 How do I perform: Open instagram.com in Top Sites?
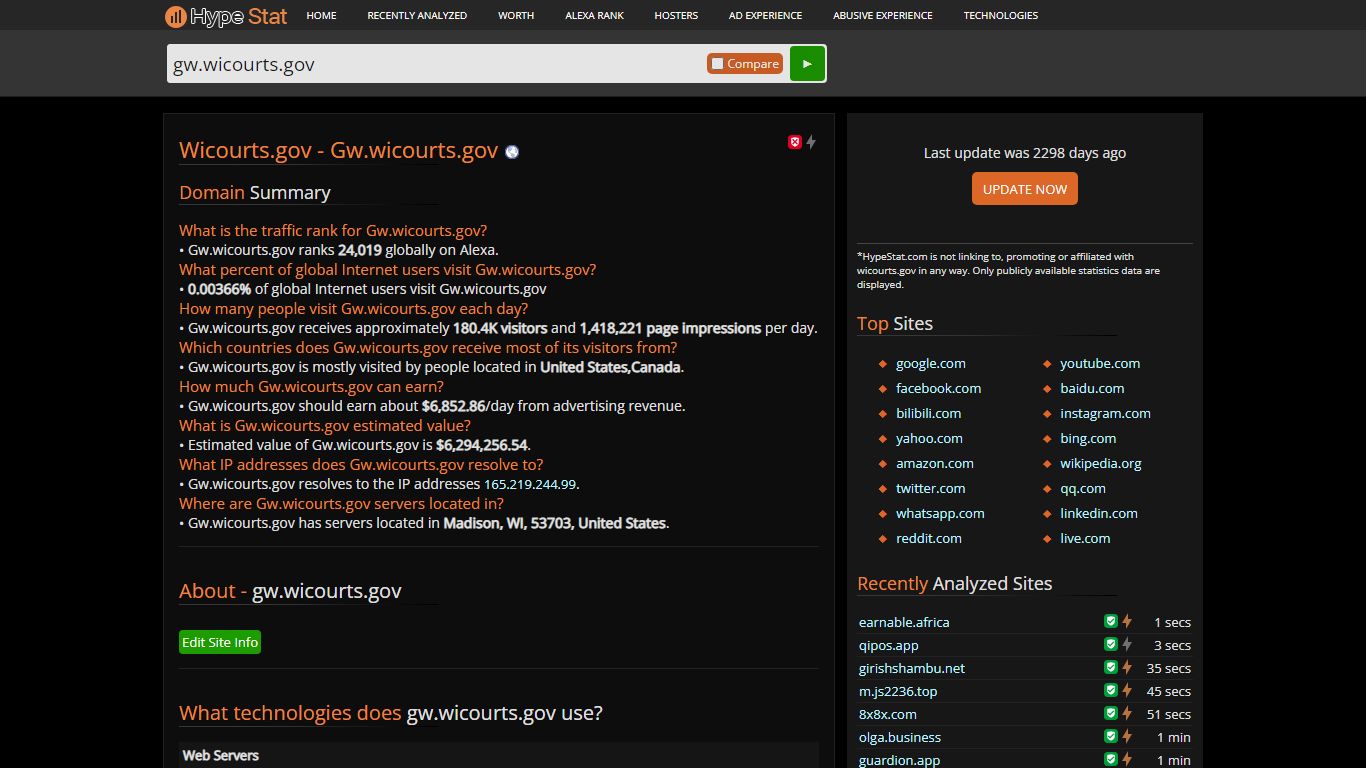click(1105, 413)
